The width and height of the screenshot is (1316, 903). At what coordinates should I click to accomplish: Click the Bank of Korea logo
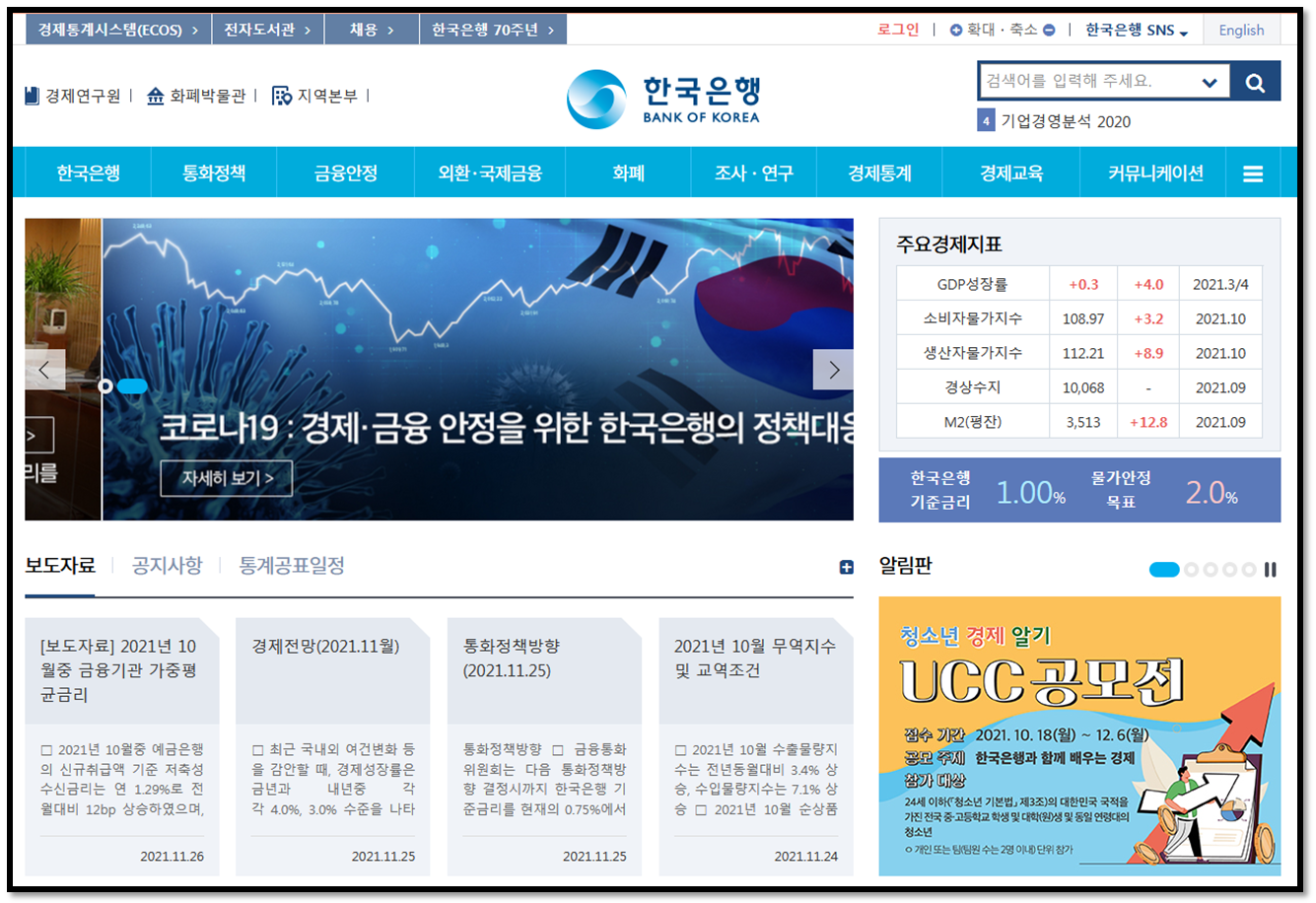[x=663, y=99]
